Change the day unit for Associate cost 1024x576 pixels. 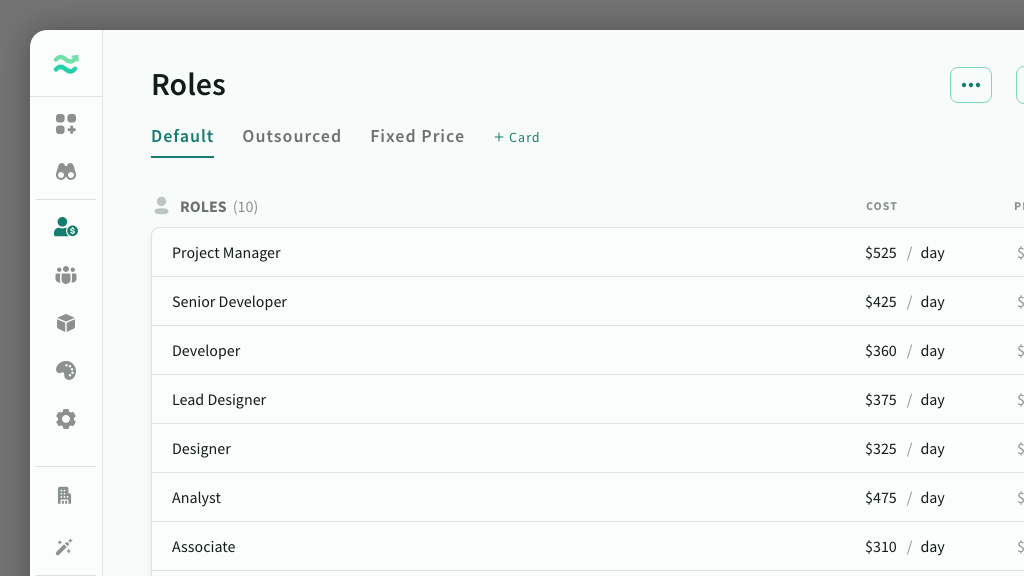coord(932,547)
